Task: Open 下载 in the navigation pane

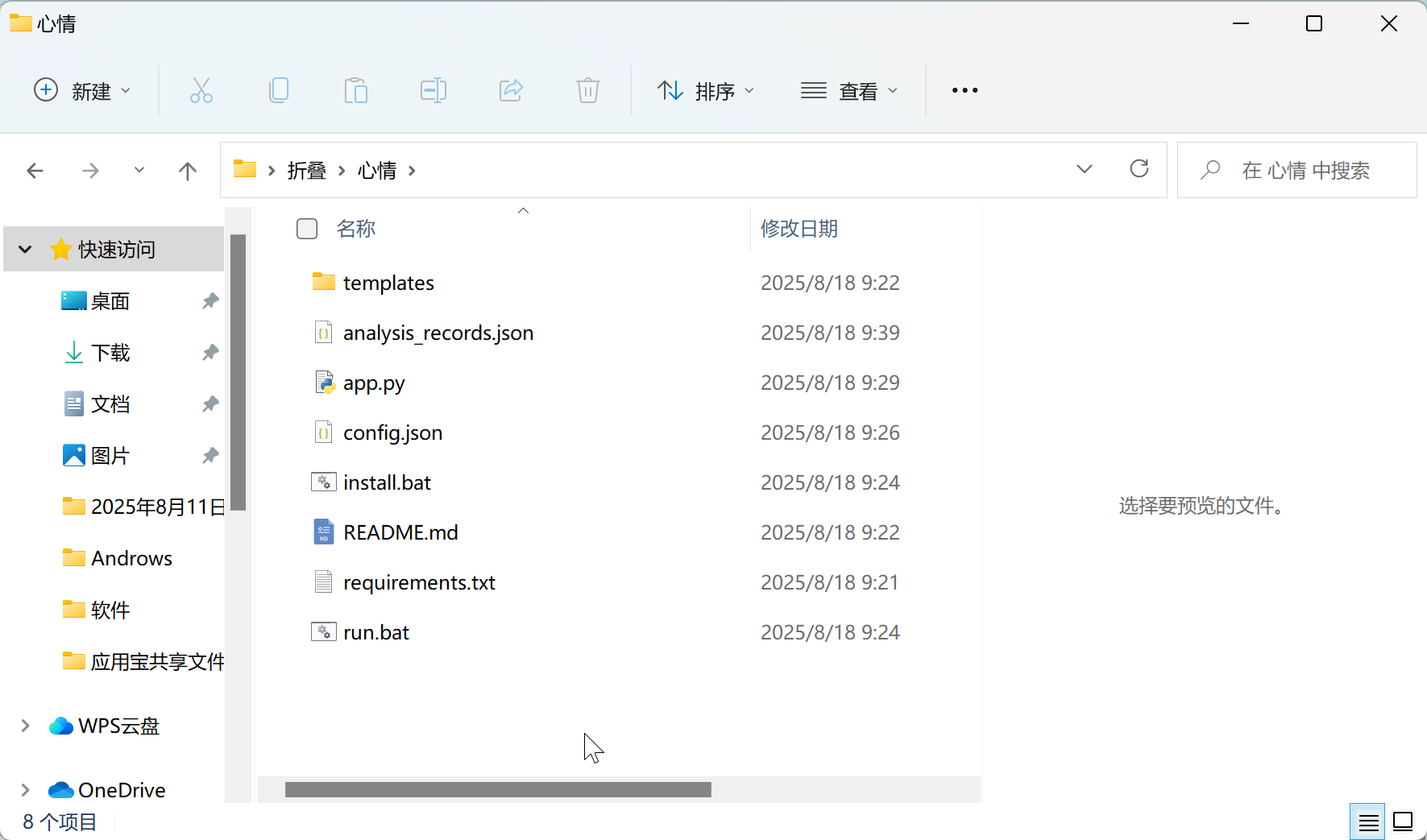Action: click(110, 353)
